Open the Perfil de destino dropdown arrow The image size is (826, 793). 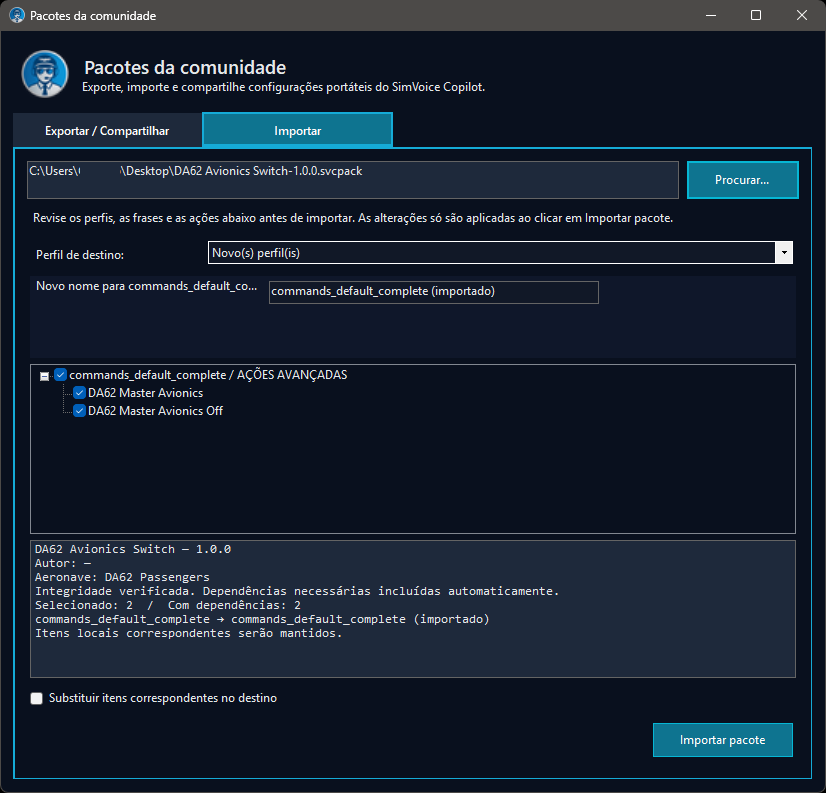click(x=784, y=253)
